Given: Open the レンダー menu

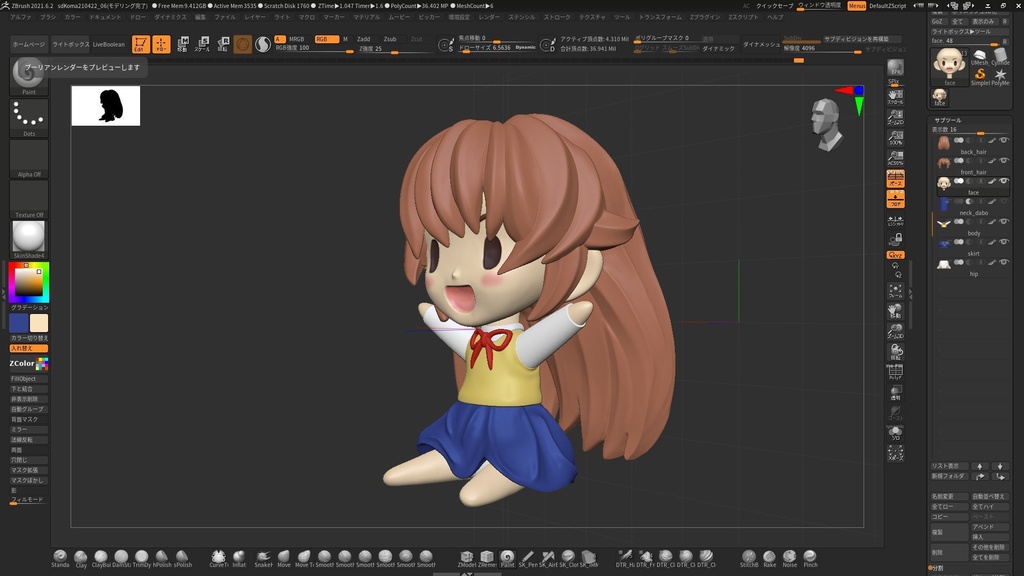Looking at the screenshot, I should click(x=487, y=17).
